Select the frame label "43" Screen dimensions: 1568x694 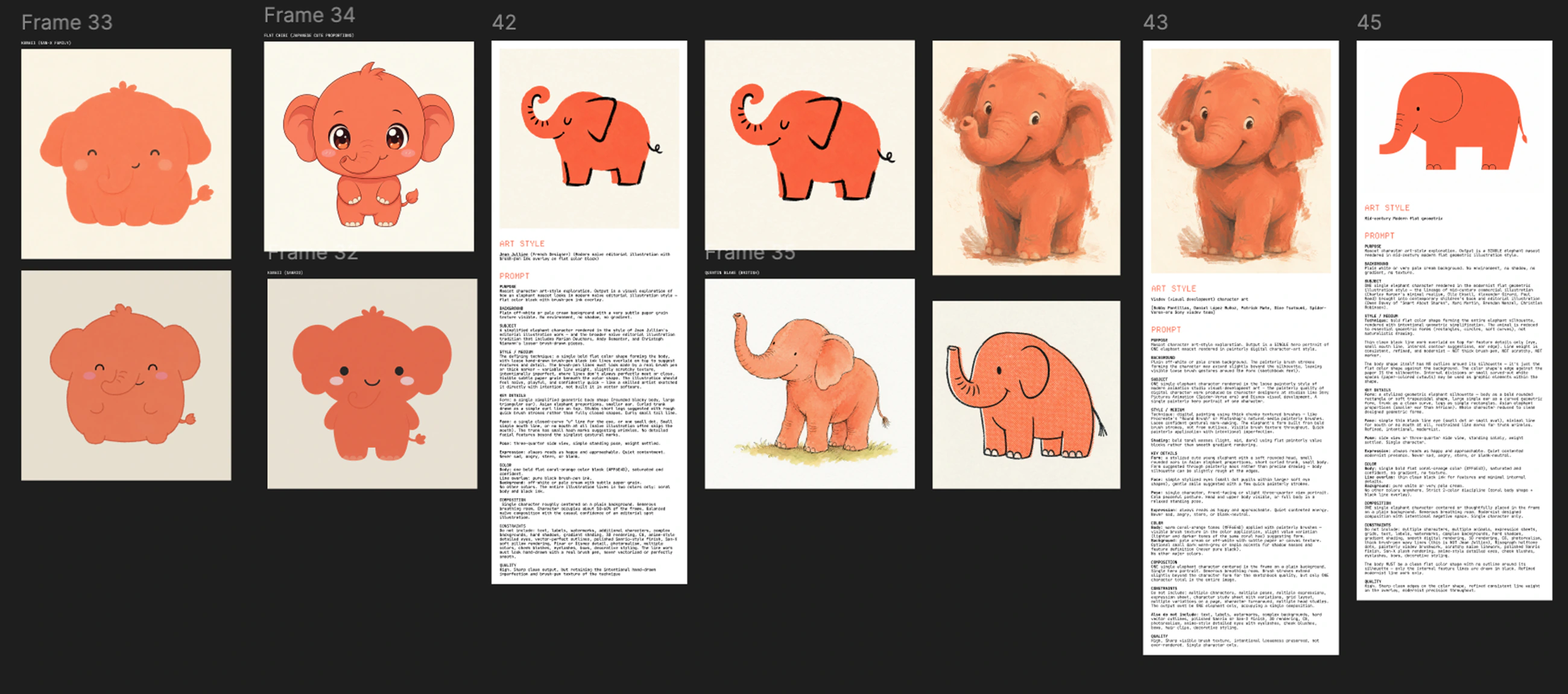(1155, 22)
